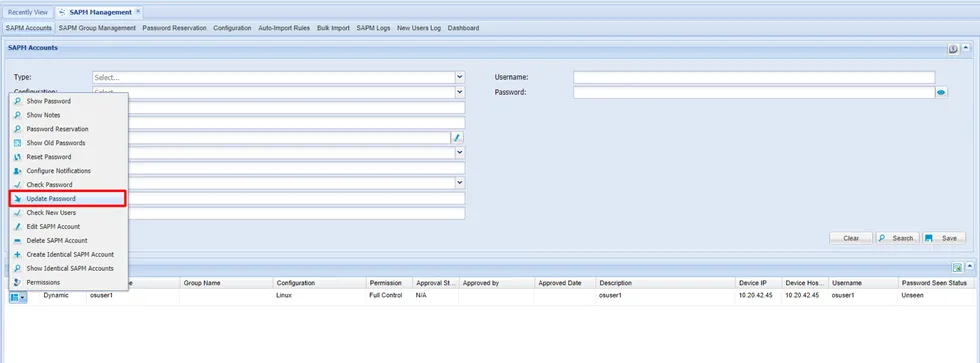The width and height of the screenshot is (980, 363).
Task: Select the Dynamic cell in the results row
Action: [x=56, y=296]
